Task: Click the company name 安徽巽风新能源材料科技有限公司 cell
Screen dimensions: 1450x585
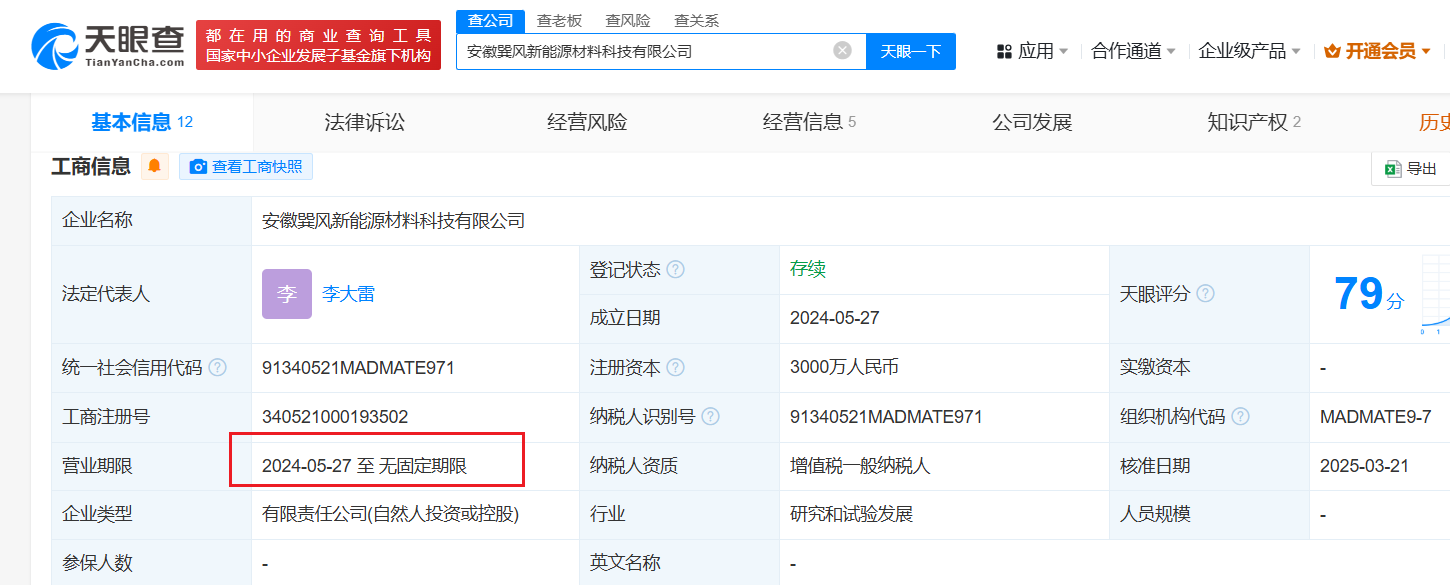Action: (393, 221)
